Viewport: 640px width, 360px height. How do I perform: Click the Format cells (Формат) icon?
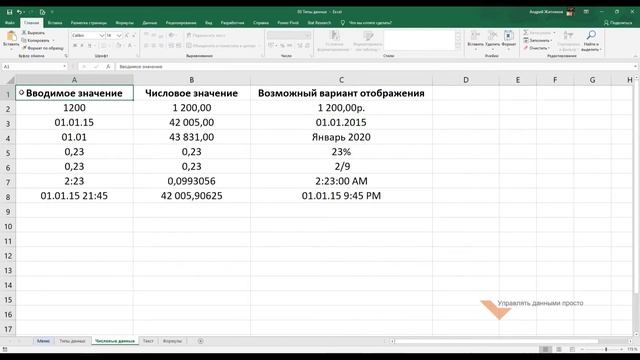click(x=509, y=36)
